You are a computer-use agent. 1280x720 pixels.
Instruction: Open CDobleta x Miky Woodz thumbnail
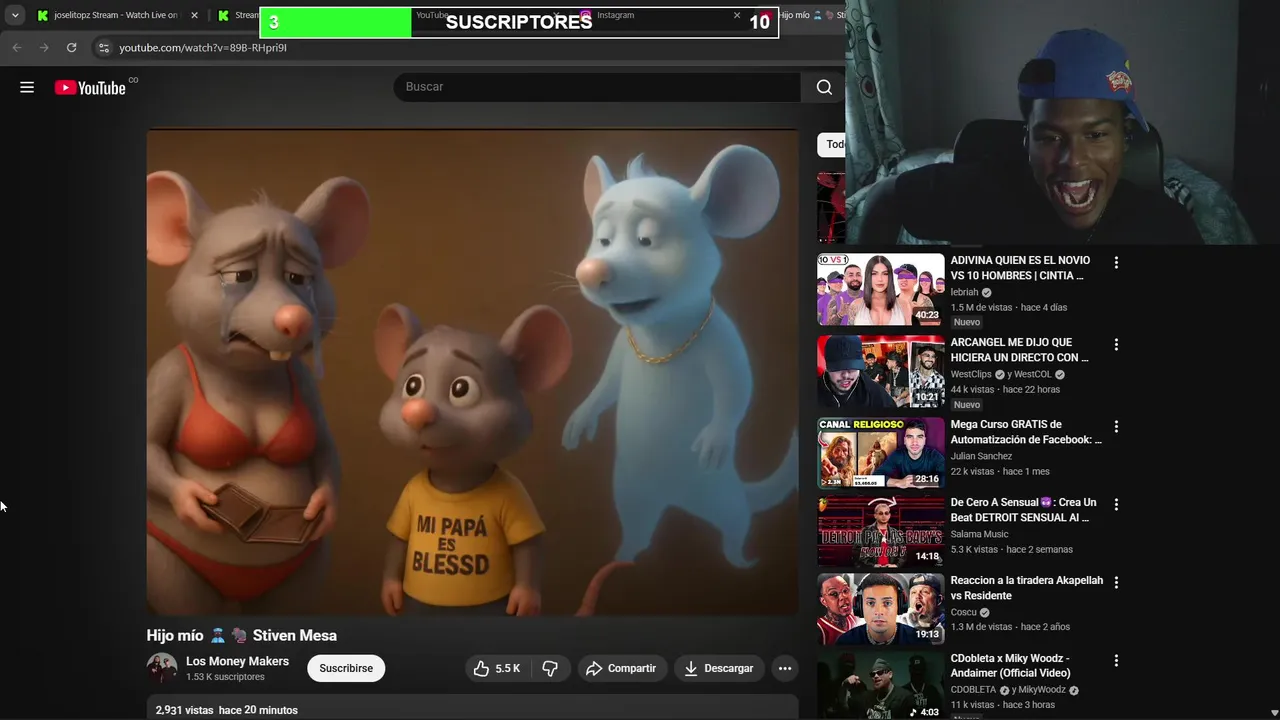880,685
